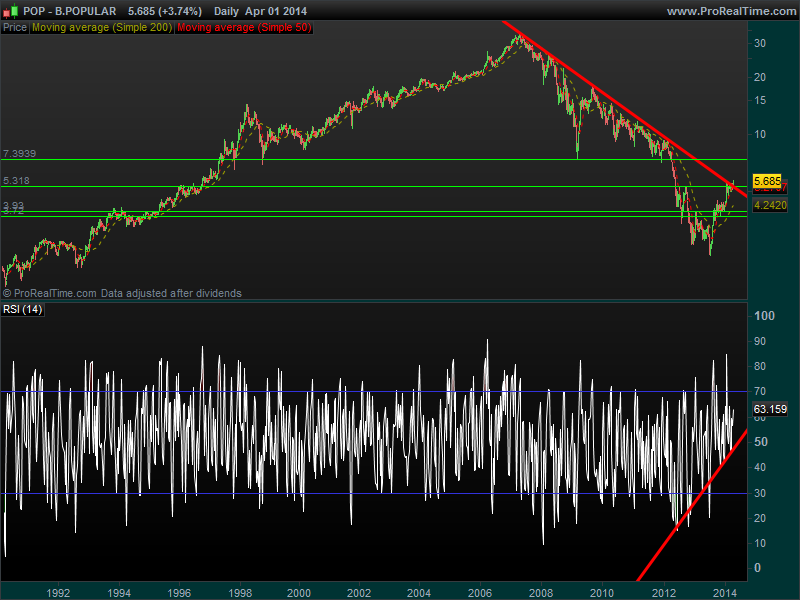Viewport: 800px width, 600px height.
Task: Click the 3.93 horizontal level label
Action: pos(13,205)
